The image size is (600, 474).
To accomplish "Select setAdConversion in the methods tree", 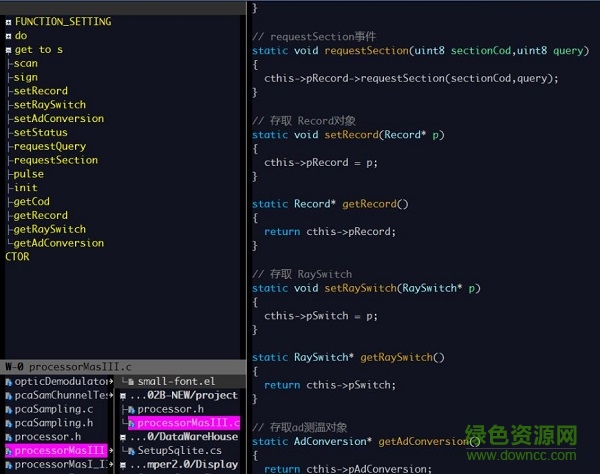I will (x=59, y=119).
